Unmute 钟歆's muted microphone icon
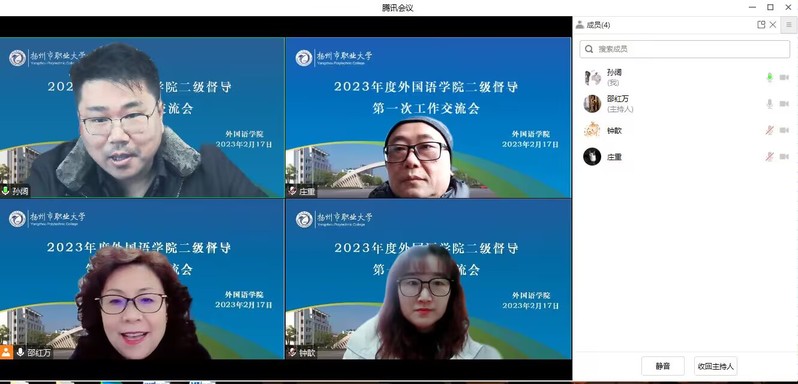 tap(770, 130)
